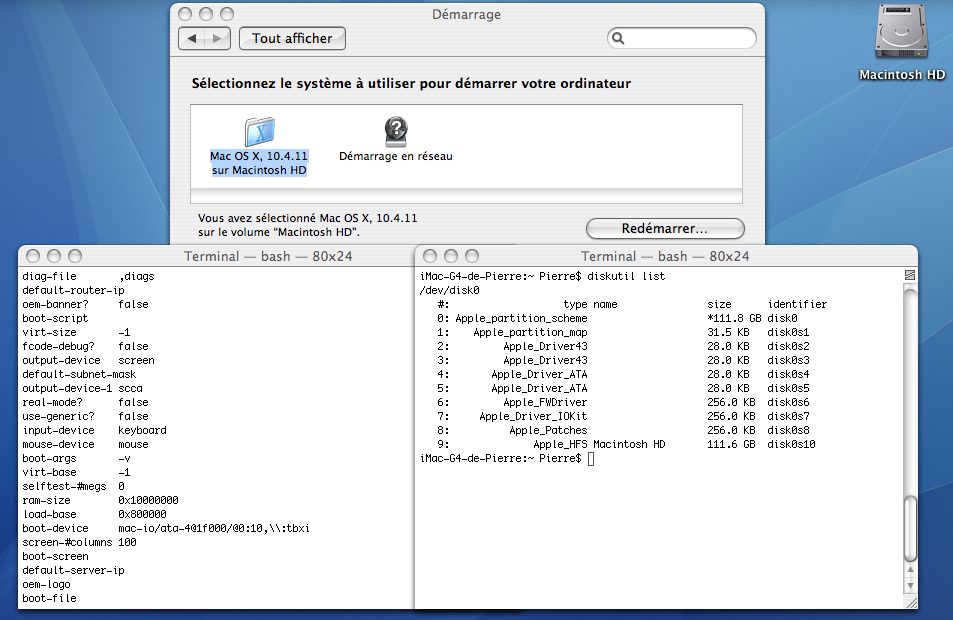Zoom the left Terminal window

click(75, 256)
